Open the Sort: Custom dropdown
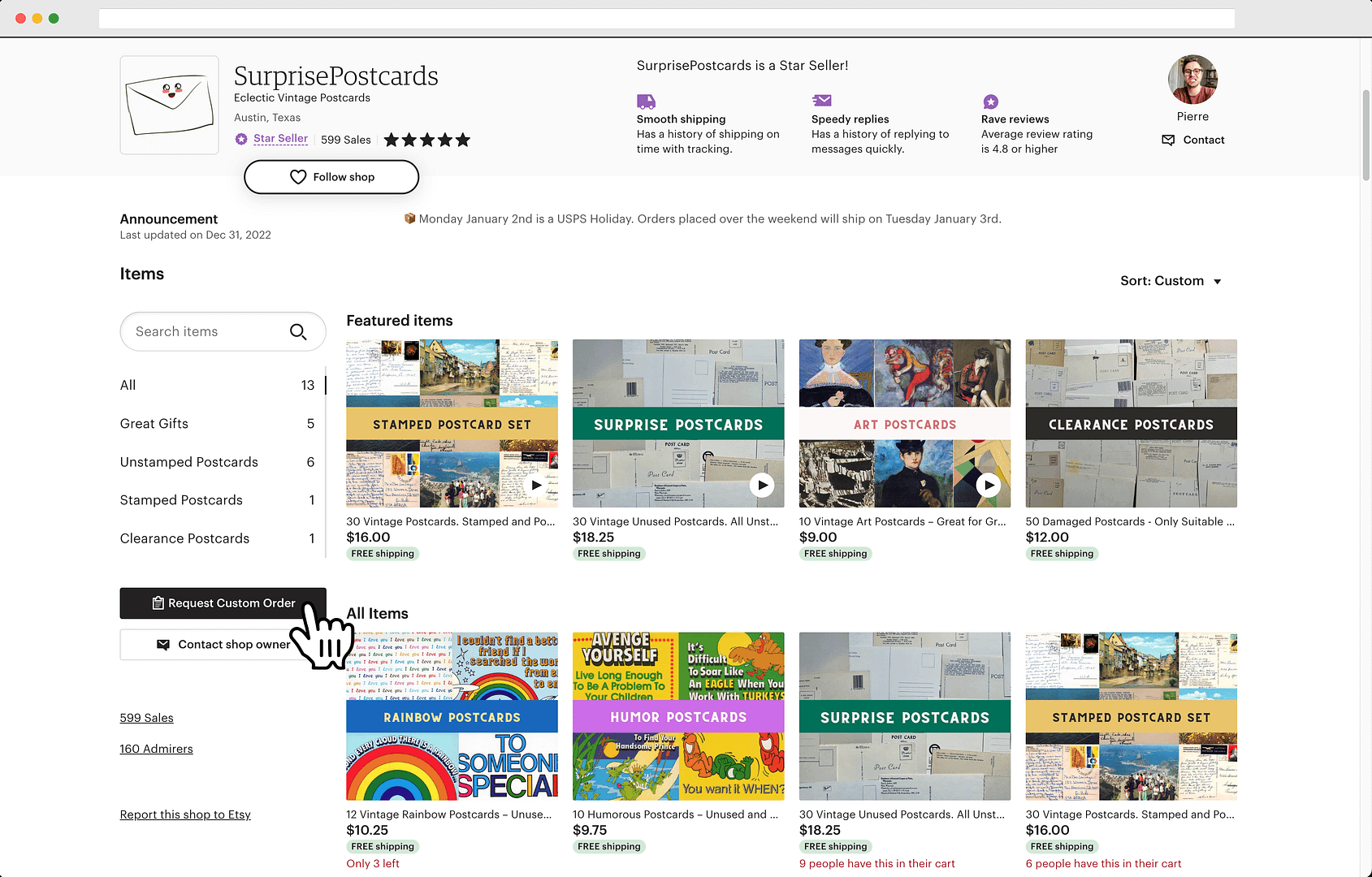The height and width of the screenshot is (877, 1372). pyautogui.click(x=1171, y=281)
